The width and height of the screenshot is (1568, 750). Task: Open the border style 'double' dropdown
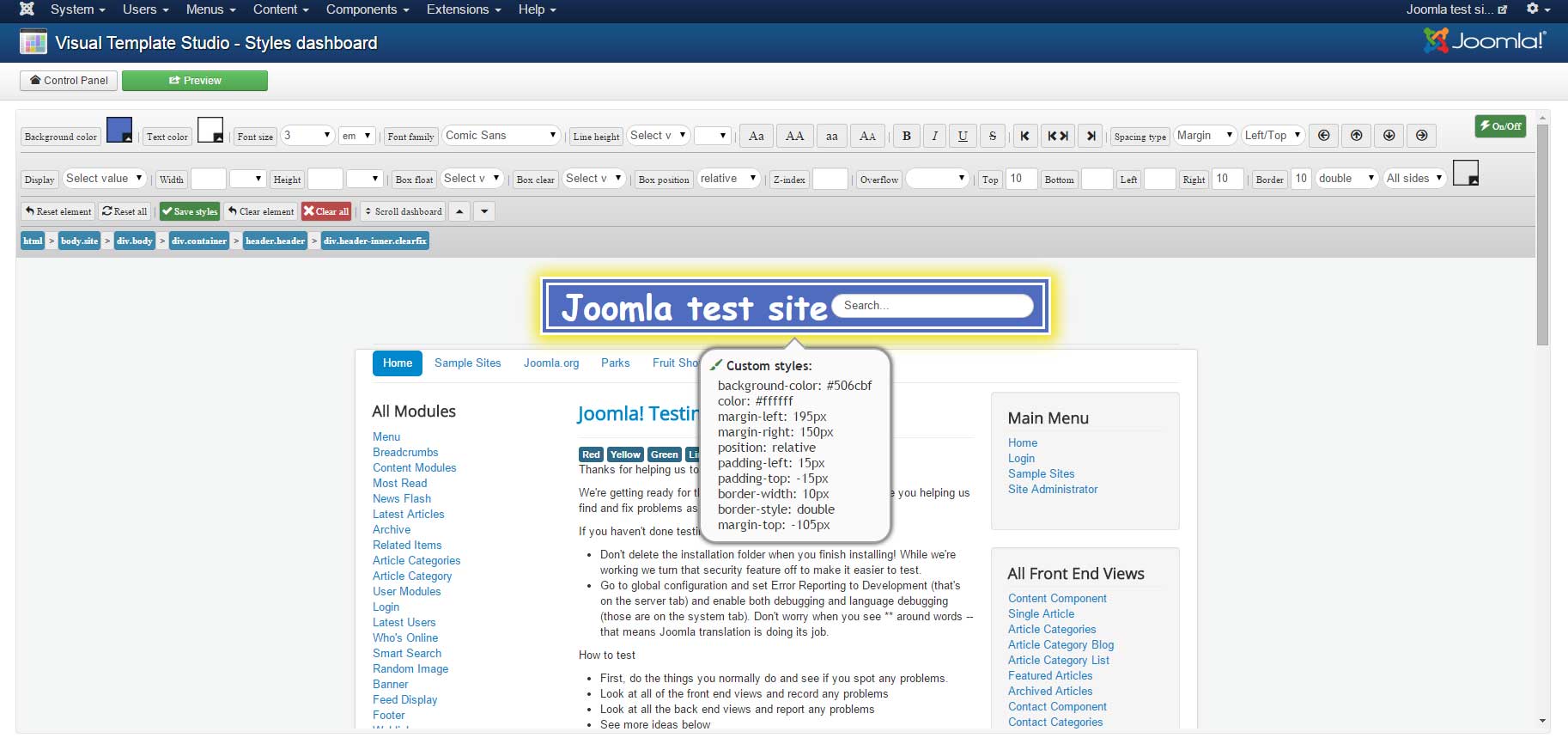click(1347, 179)
